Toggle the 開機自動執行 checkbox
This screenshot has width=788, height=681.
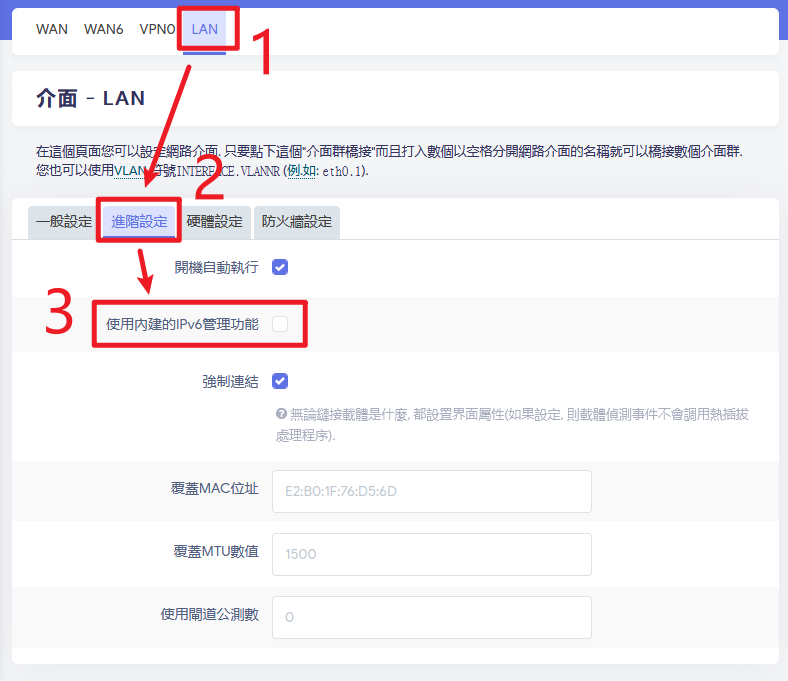[x=280, y=267]
